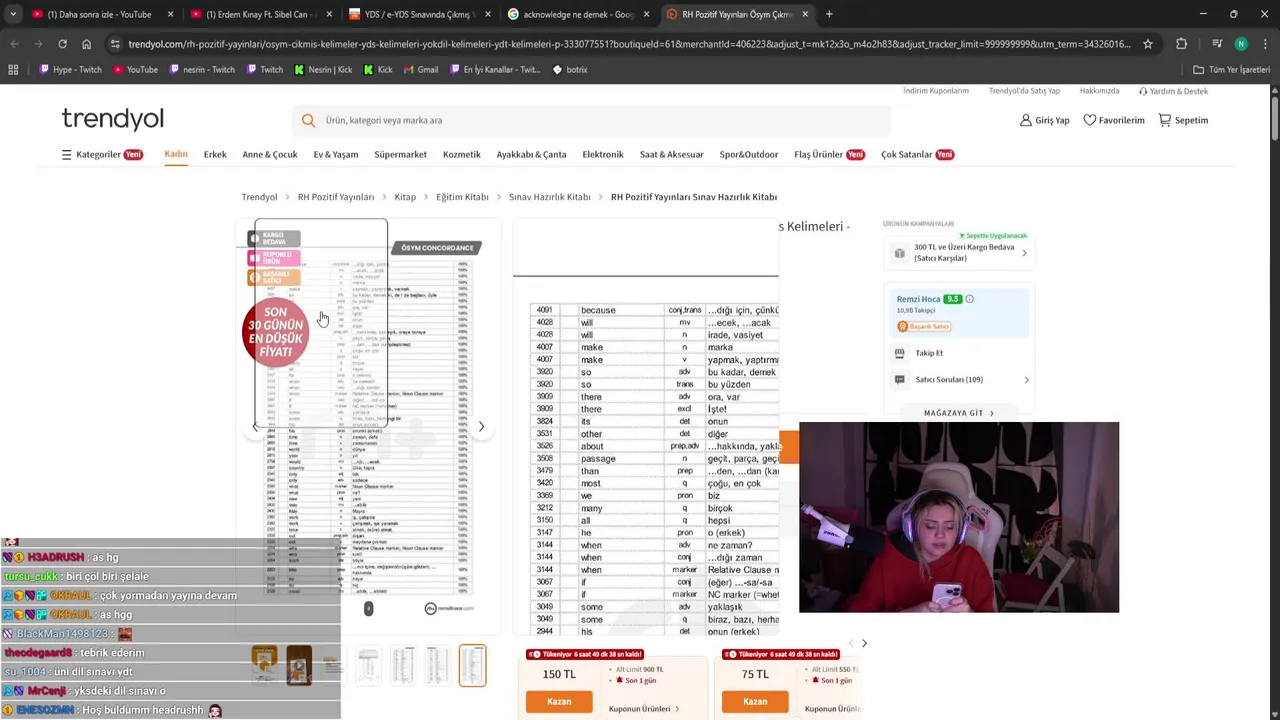Click the Takip Et store icon
Screen dimensions: 1280x720
pos(899,353)
